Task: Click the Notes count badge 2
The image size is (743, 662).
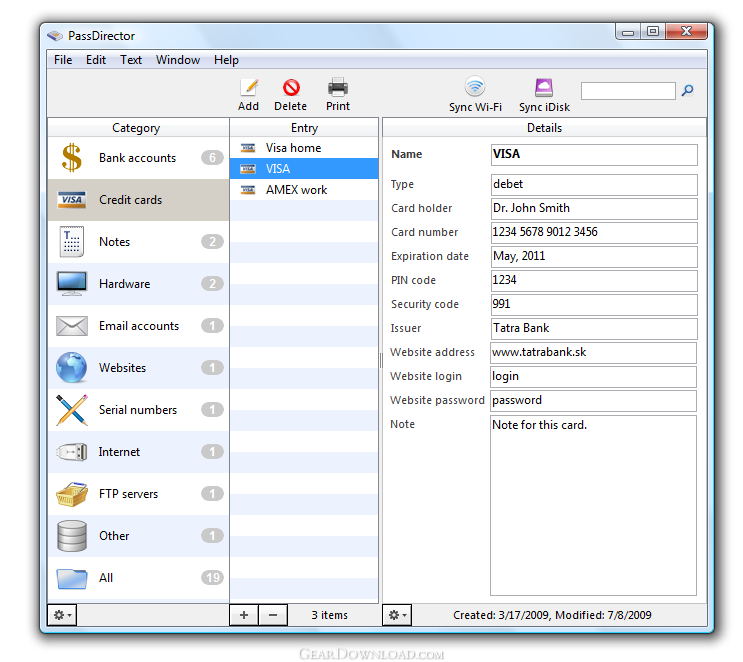Action: 212,242
